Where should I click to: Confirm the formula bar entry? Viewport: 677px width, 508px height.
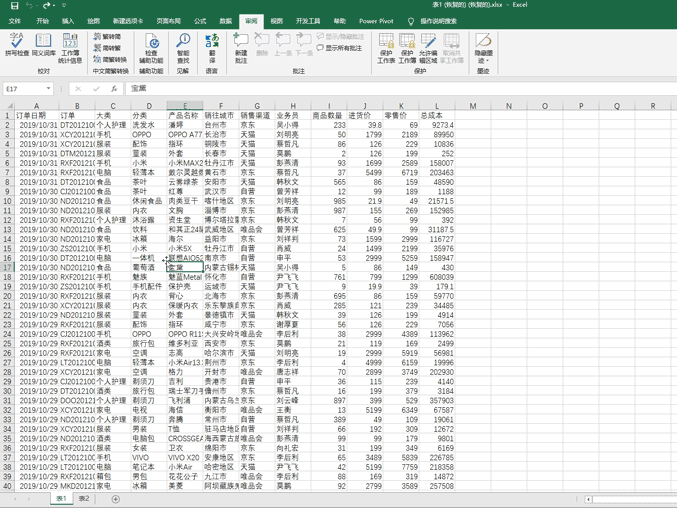(x=96, y=88)
